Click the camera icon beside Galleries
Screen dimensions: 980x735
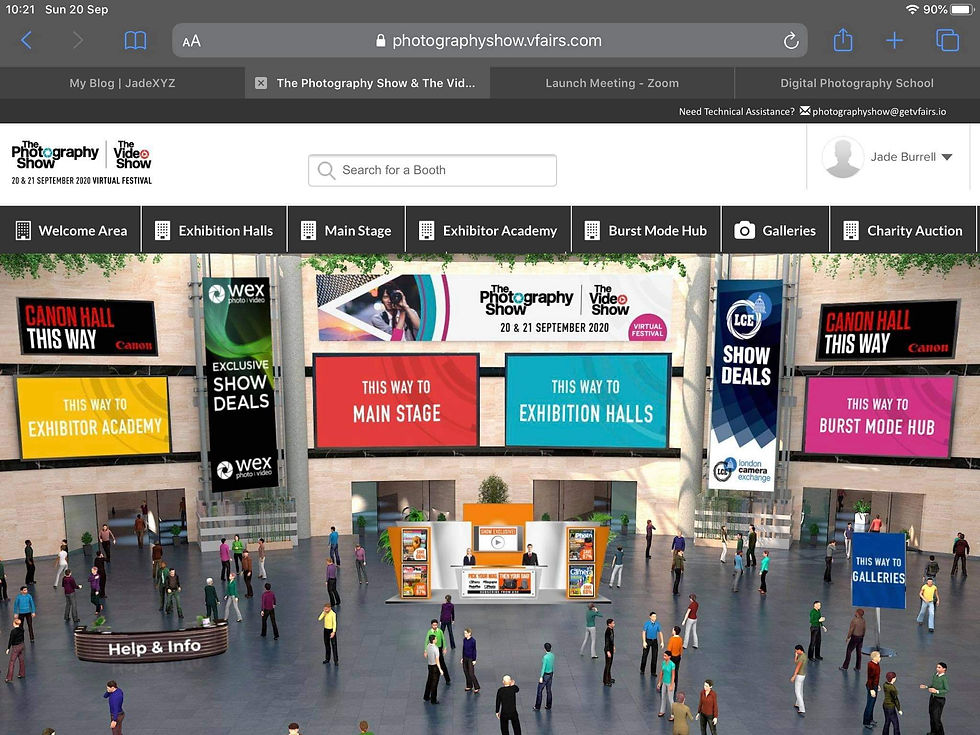click(x=744, y=231)
